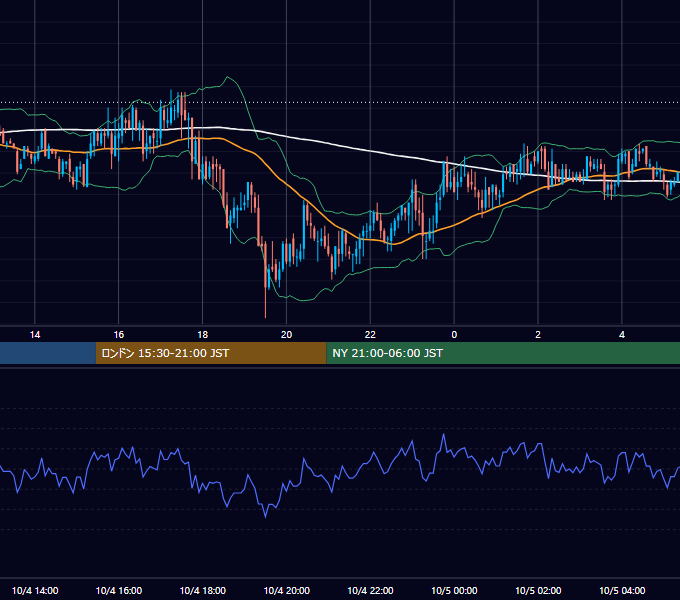Screen dimensions: 680x600
Task: Click the 16 hour label on the price chart axis
Action: tap(118, 335)
